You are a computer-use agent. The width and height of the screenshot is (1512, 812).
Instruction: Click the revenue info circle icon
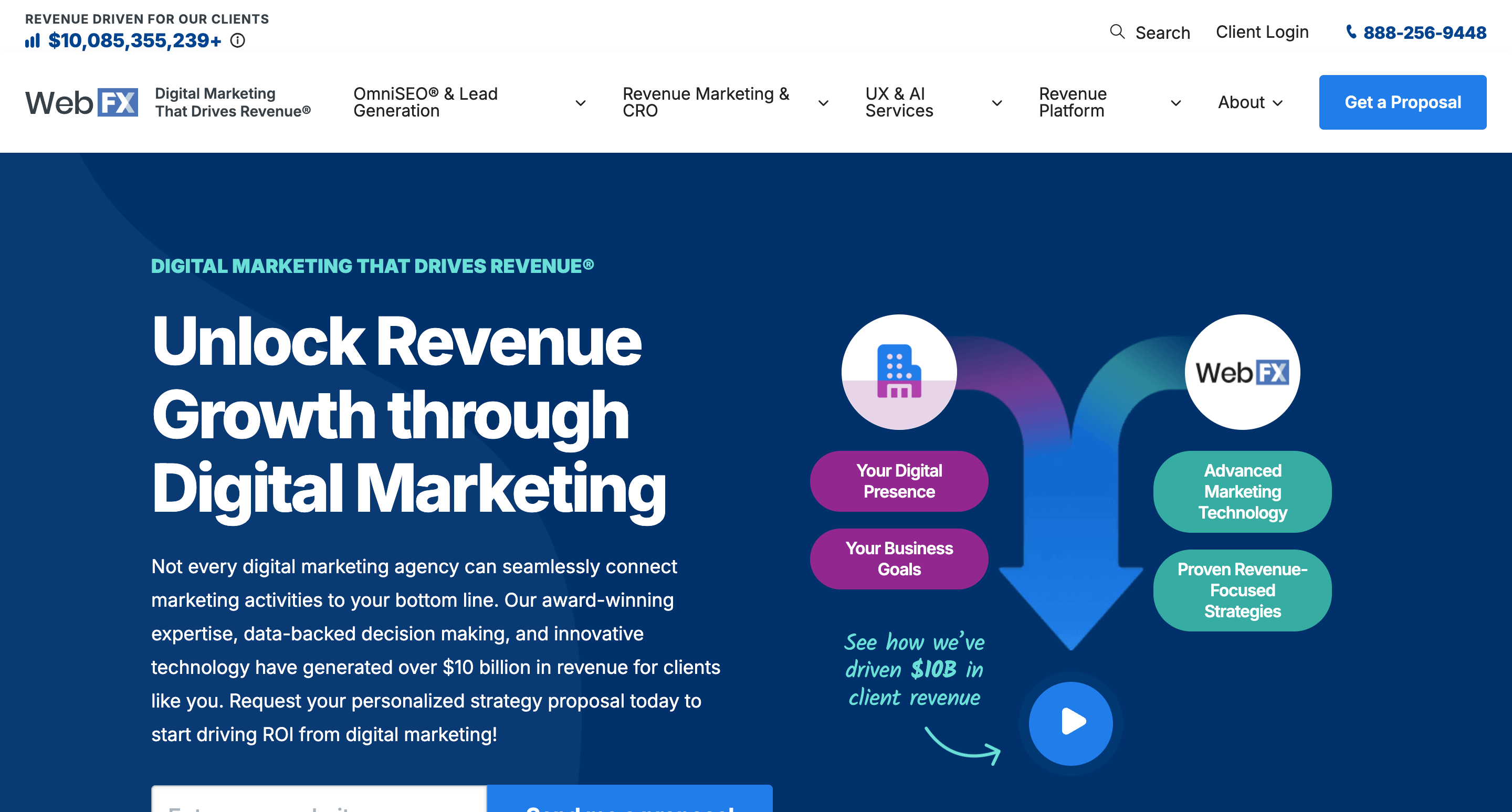238,40
